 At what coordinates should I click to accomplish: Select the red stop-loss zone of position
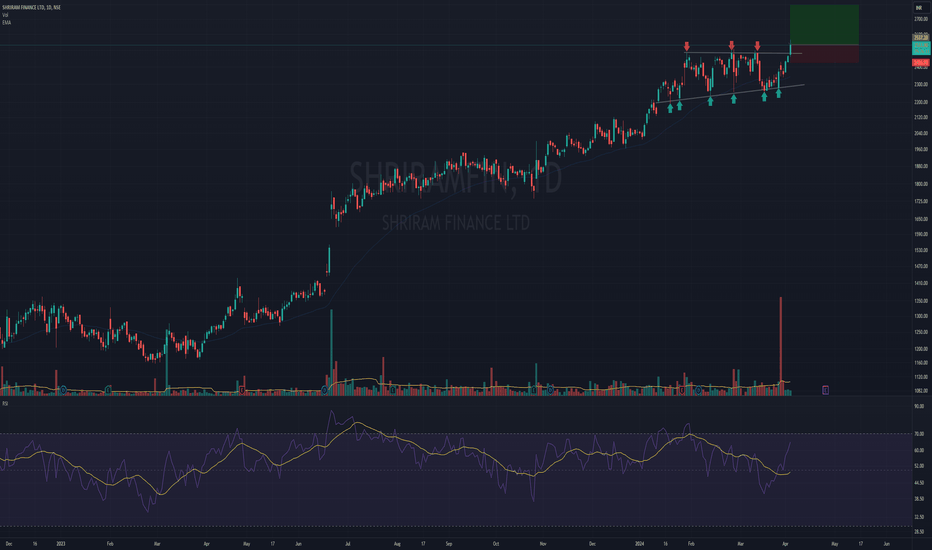pos(824,54)
